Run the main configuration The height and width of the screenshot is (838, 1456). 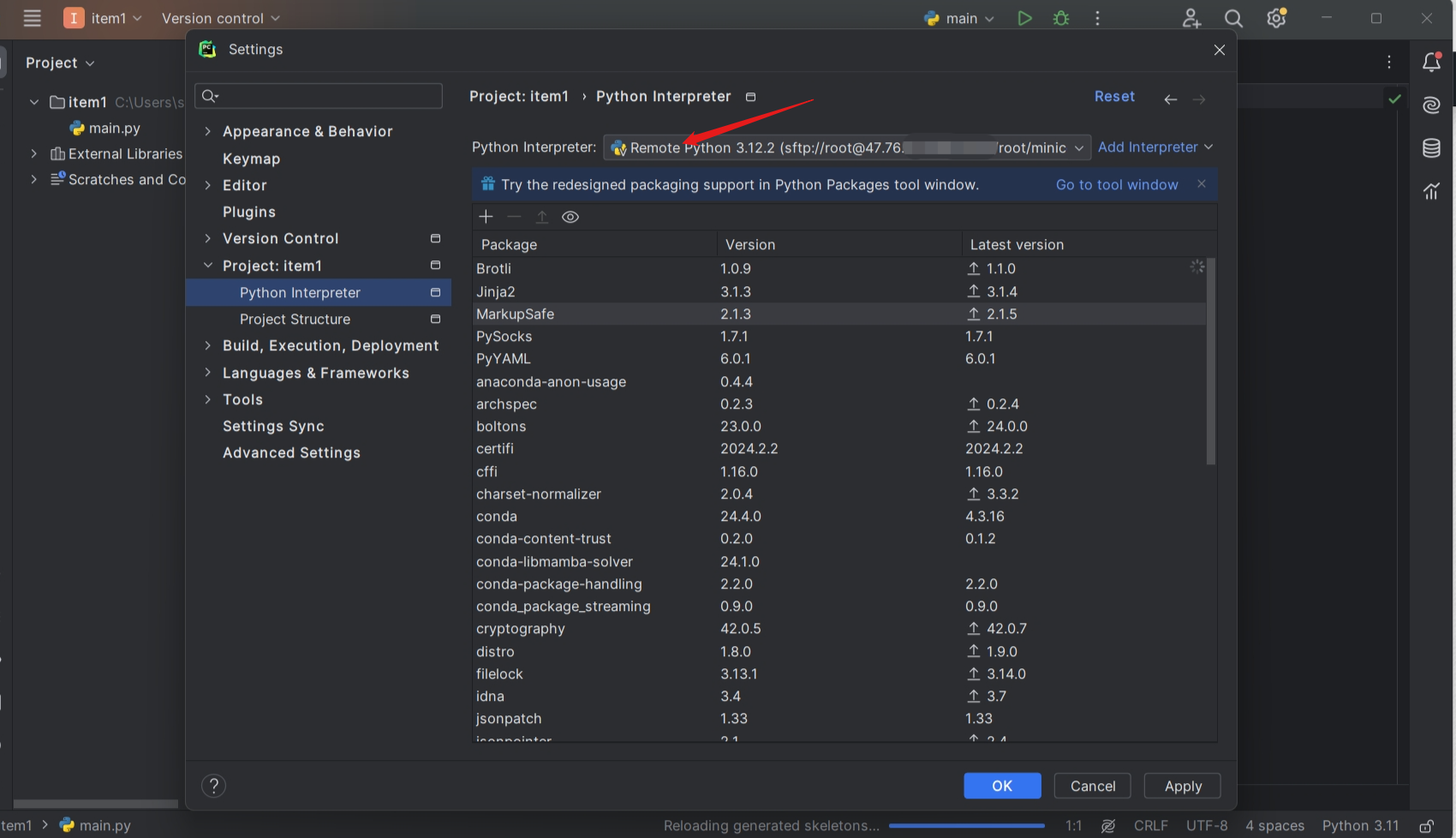coord(1024,18)
